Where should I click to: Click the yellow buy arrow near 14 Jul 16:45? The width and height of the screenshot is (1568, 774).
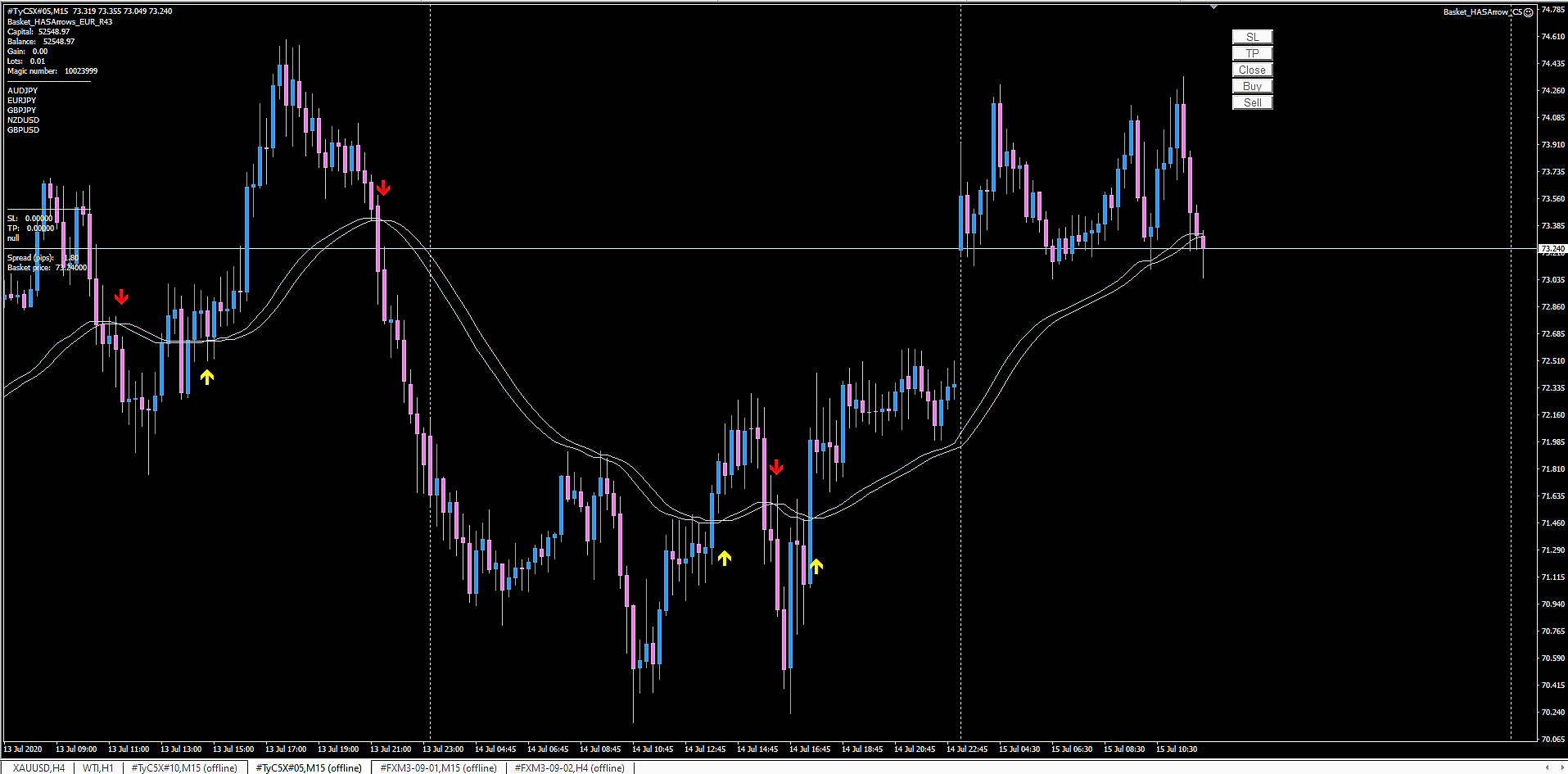(816, 565)
